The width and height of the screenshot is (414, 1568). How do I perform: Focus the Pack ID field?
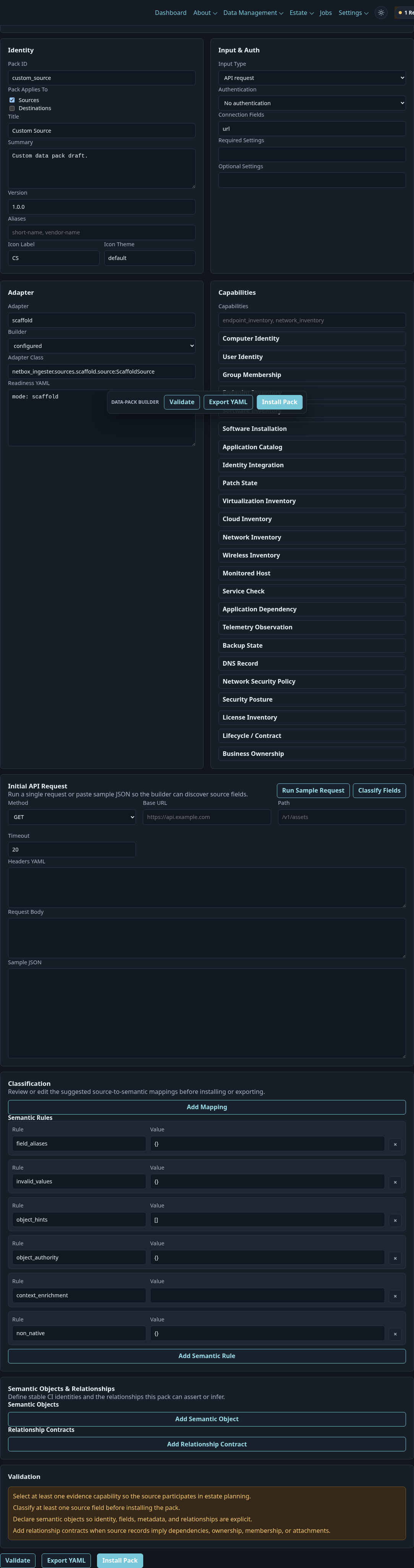102,78
